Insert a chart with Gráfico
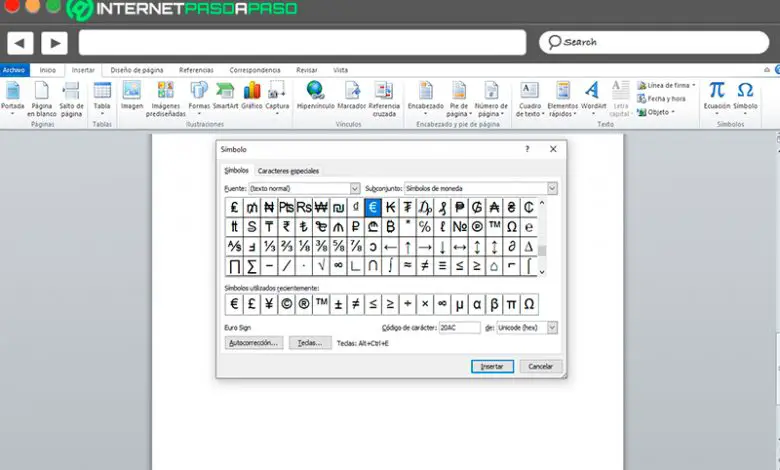 point(252,95)
